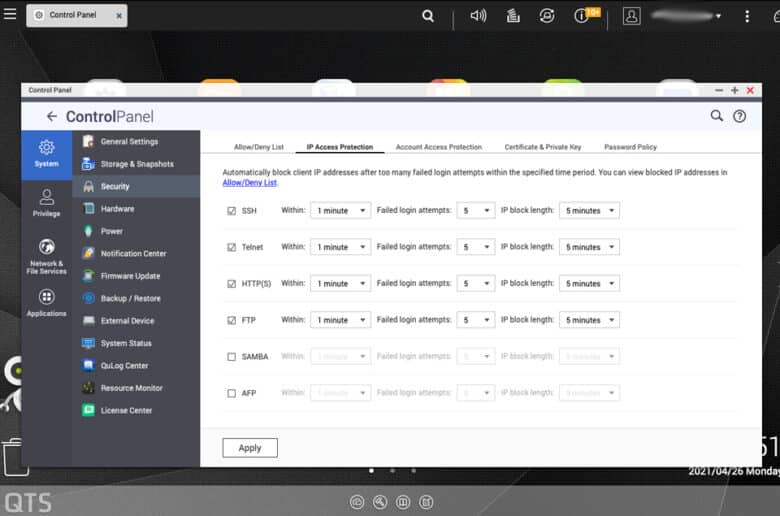
Task: Uncheck the FTP protection checkbox
Action: pyautogui.click(x=231, y=320)
